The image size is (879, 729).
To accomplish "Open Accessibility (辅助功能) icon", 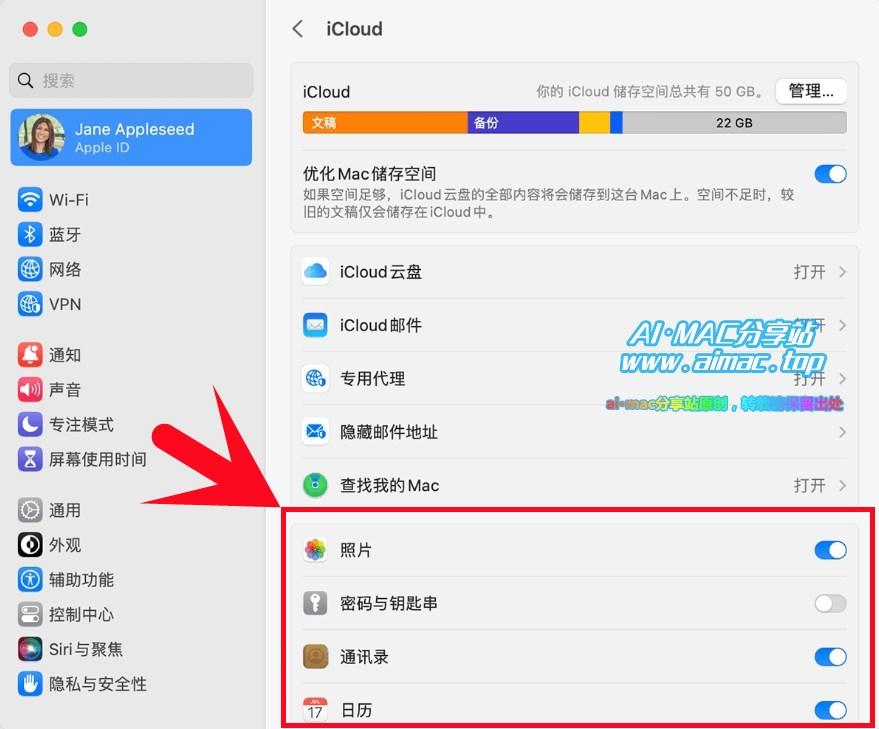I will coord(30,580).
